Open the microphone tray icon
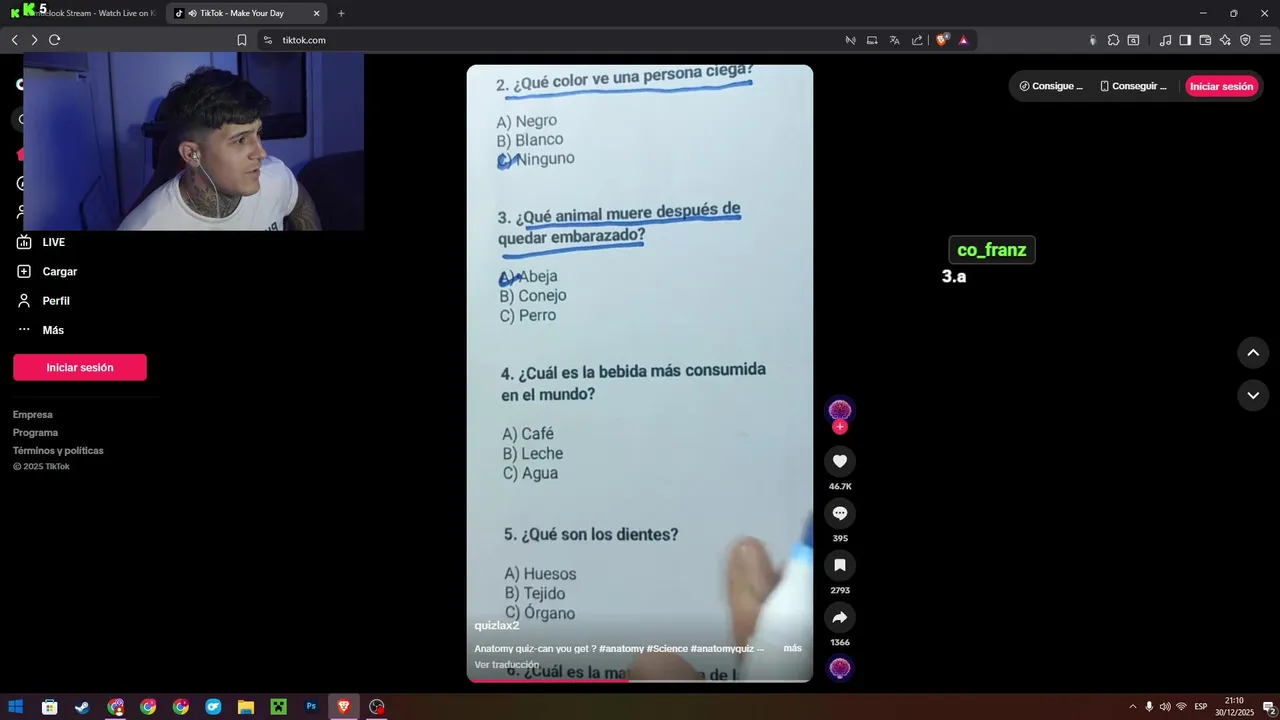 coord(1149,706)
